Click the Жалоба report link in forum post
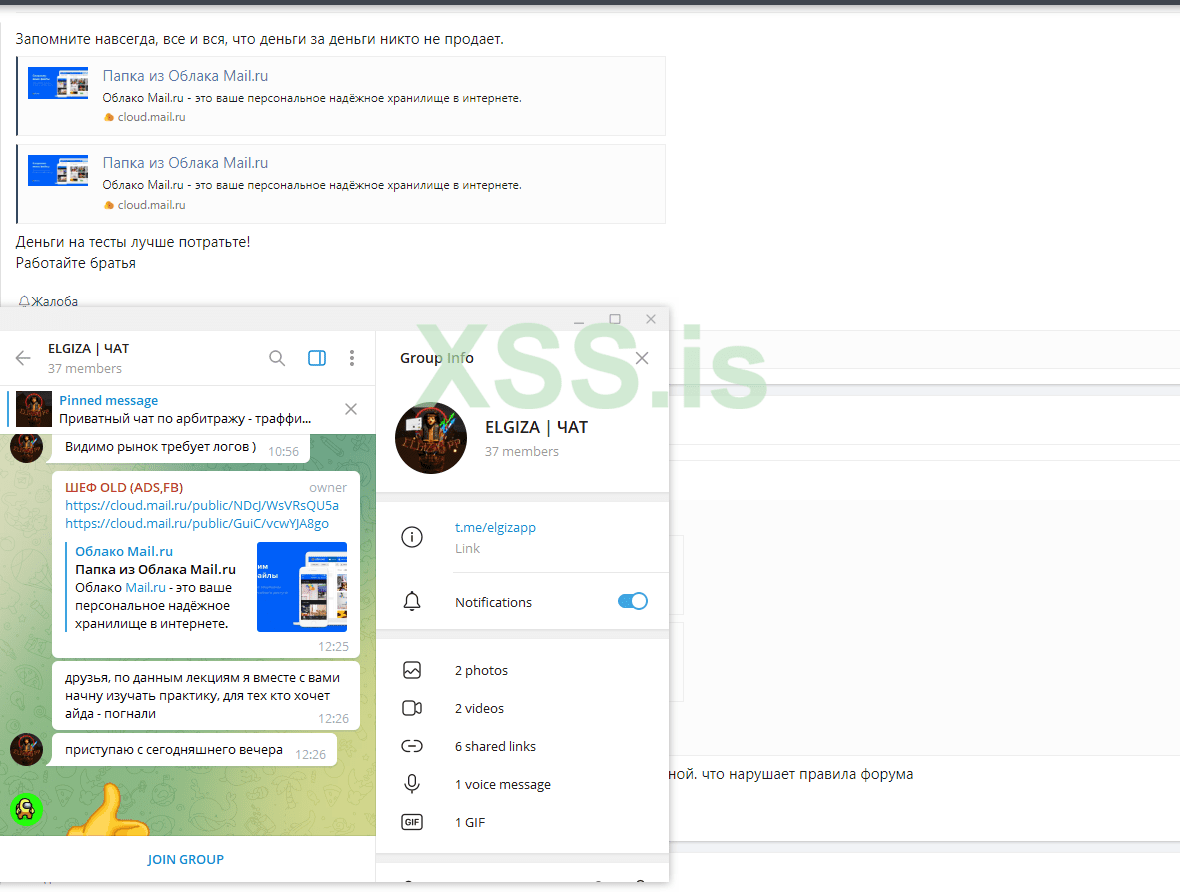The width and height of the screenshot is (1180, 893). 48,301
